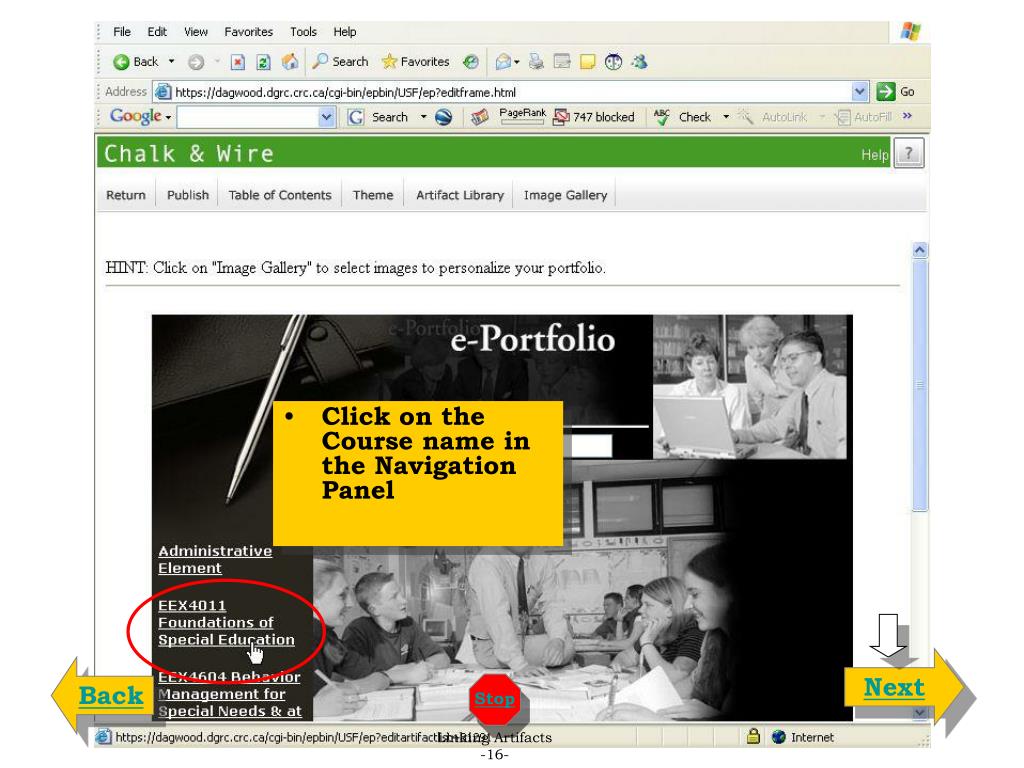Viewport: 1024px width, 768px height.
Task: Click the PageRank indicator
Action: (522, 116)
